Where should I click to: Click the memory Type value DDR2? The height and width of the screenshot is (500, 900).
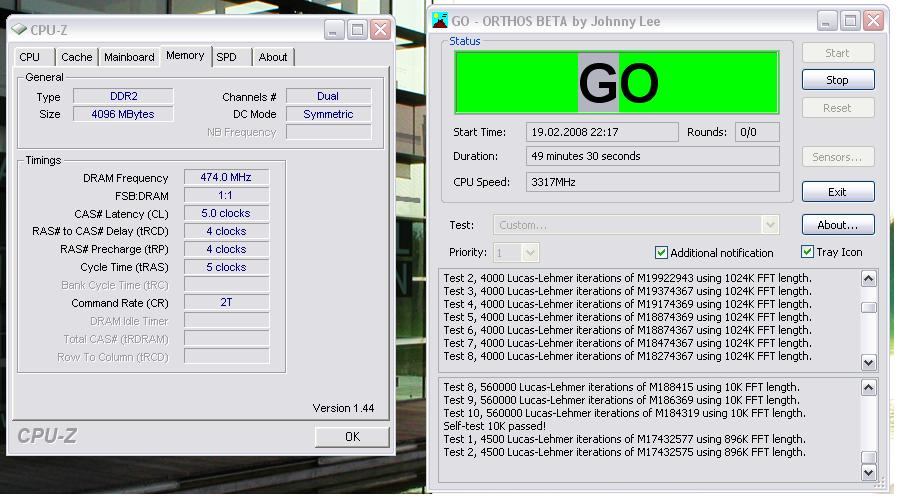pos(123,96)
